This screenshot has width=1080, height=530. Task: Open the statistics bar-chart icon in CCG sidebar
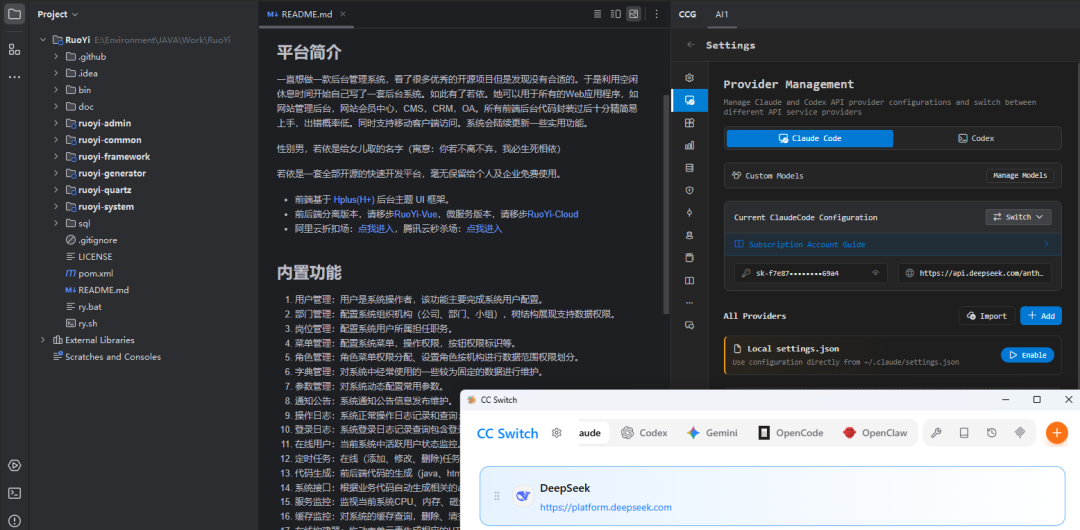click(689, 145)
